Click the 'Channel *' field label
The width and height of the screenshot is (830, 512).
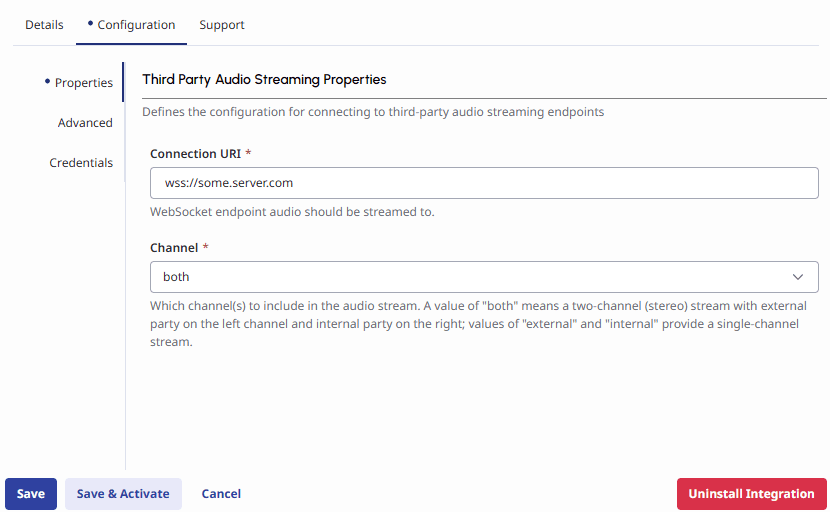tap(178, 247)
